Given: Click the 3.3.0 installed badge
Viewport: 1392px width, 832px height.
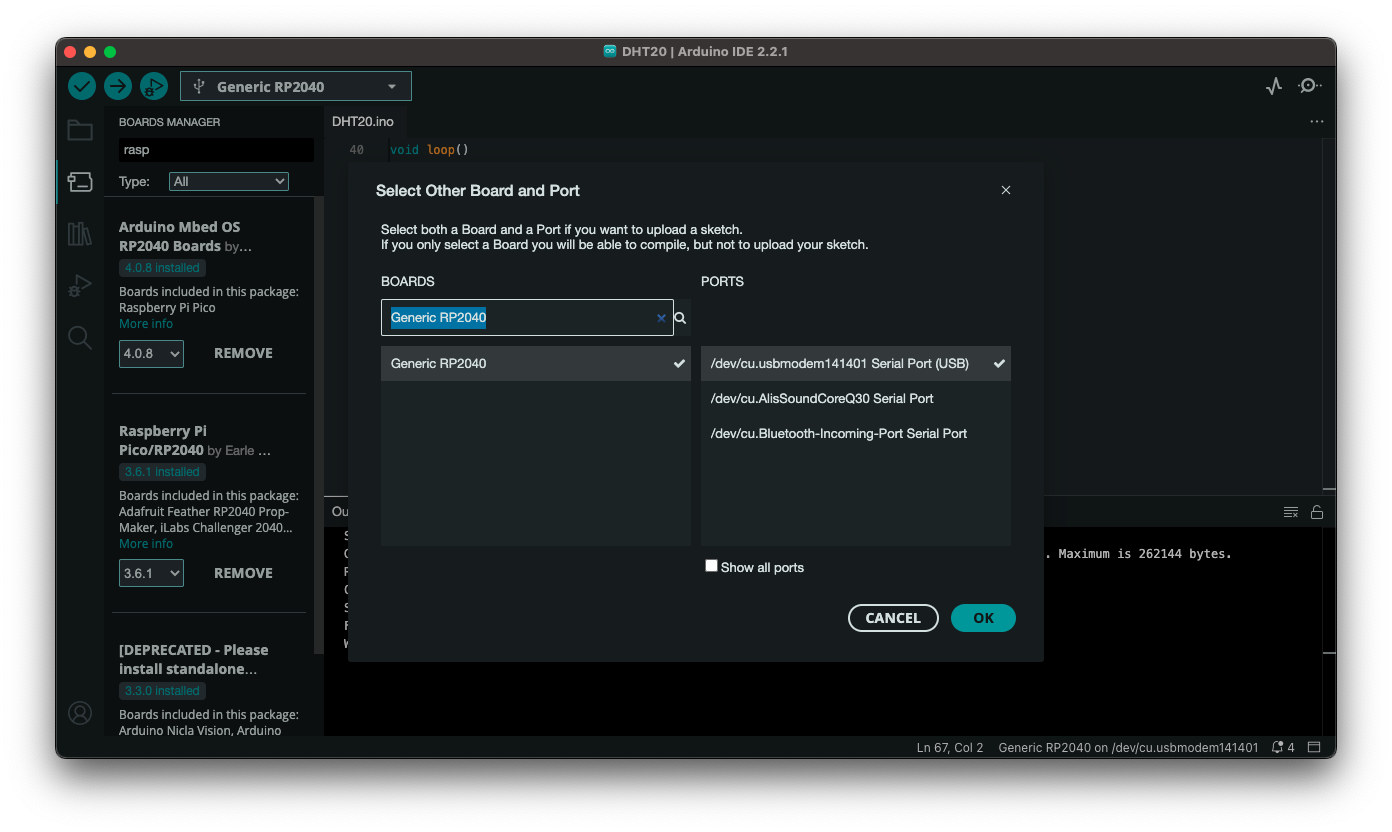Looking at the screenshot, I should [162, 691].
